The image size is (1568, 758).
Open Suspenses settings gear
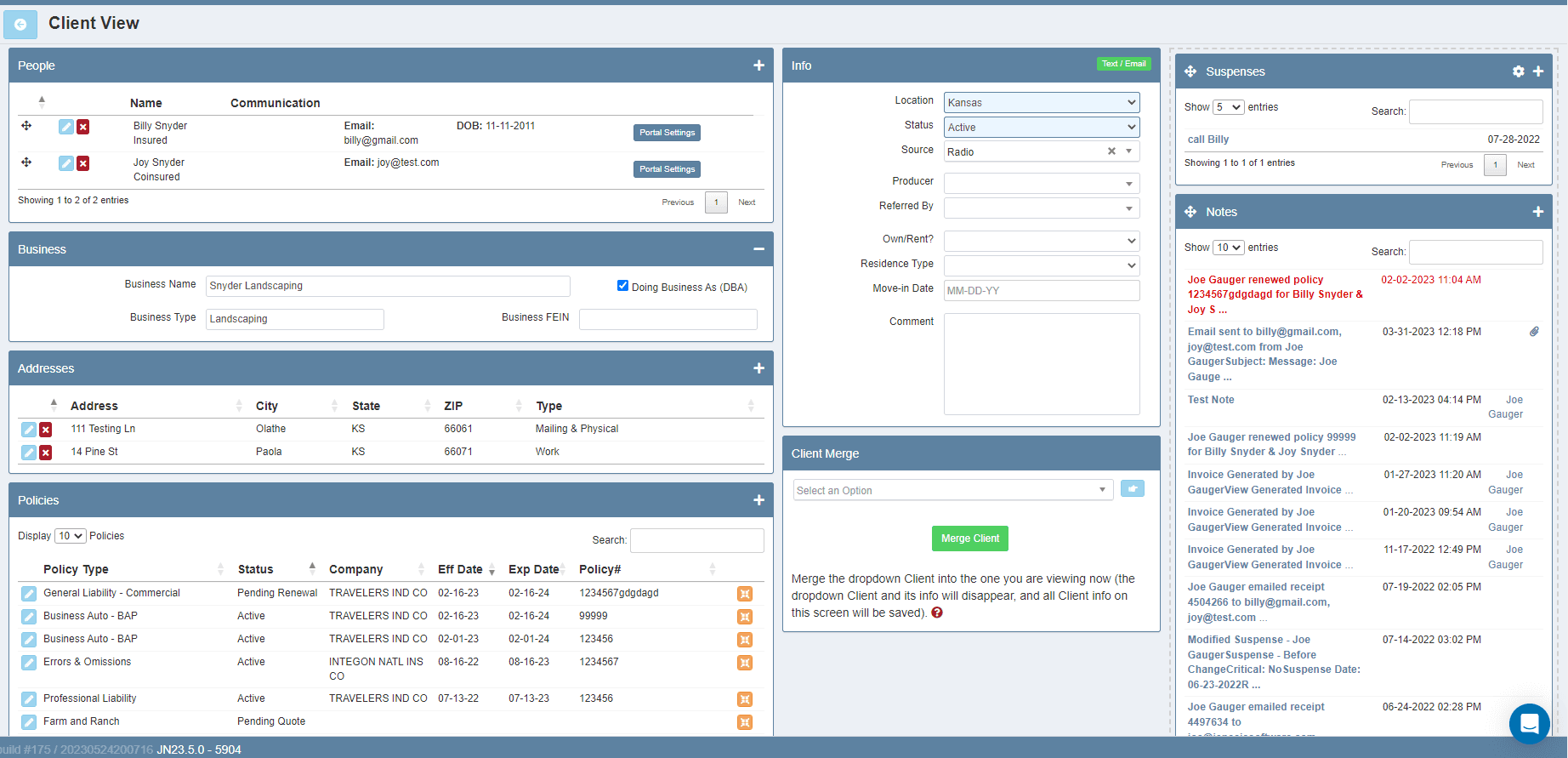[1518, 71]
